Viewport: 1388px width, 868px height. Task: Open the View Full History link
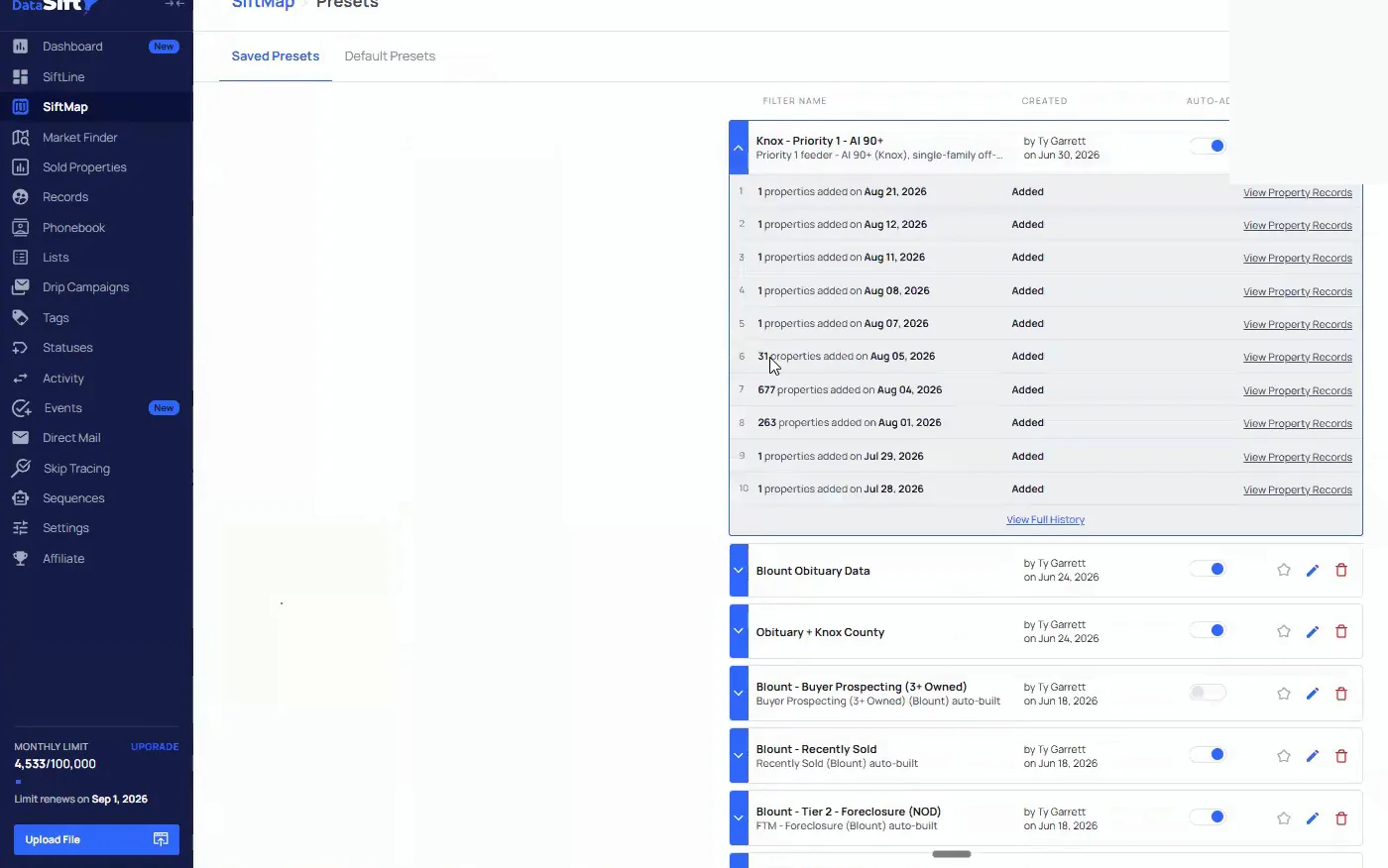coord(1046,520)
